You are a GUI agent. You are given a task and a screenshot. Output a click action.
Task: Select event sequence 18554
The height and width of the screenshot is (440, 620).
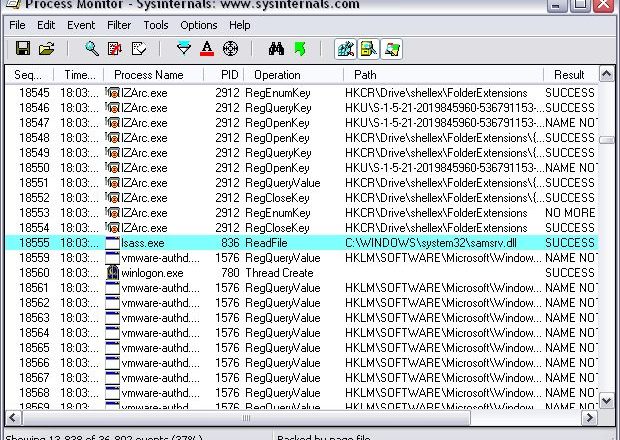[x=34, y=228]
